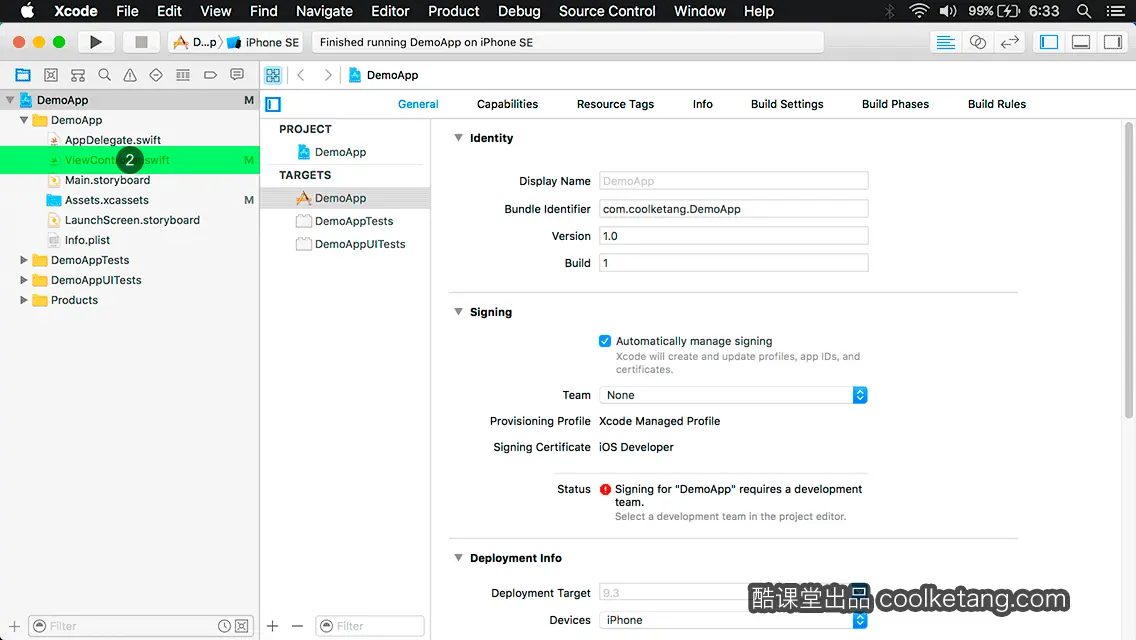Open the Debug navigator
This screenshot has width=1136, height=640.
tap(183, 75)
